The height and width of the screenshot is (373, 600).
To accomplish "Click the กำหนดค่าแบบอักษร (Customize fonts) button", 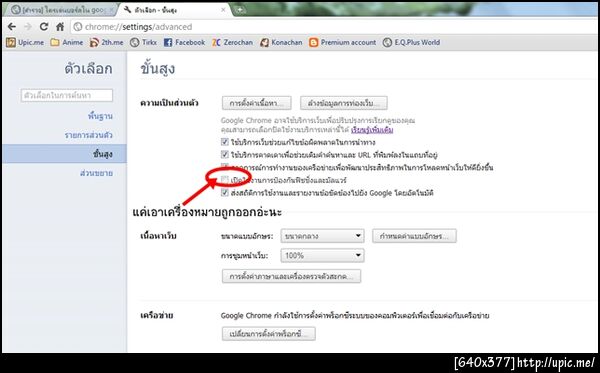I will [x=414, y=236].
